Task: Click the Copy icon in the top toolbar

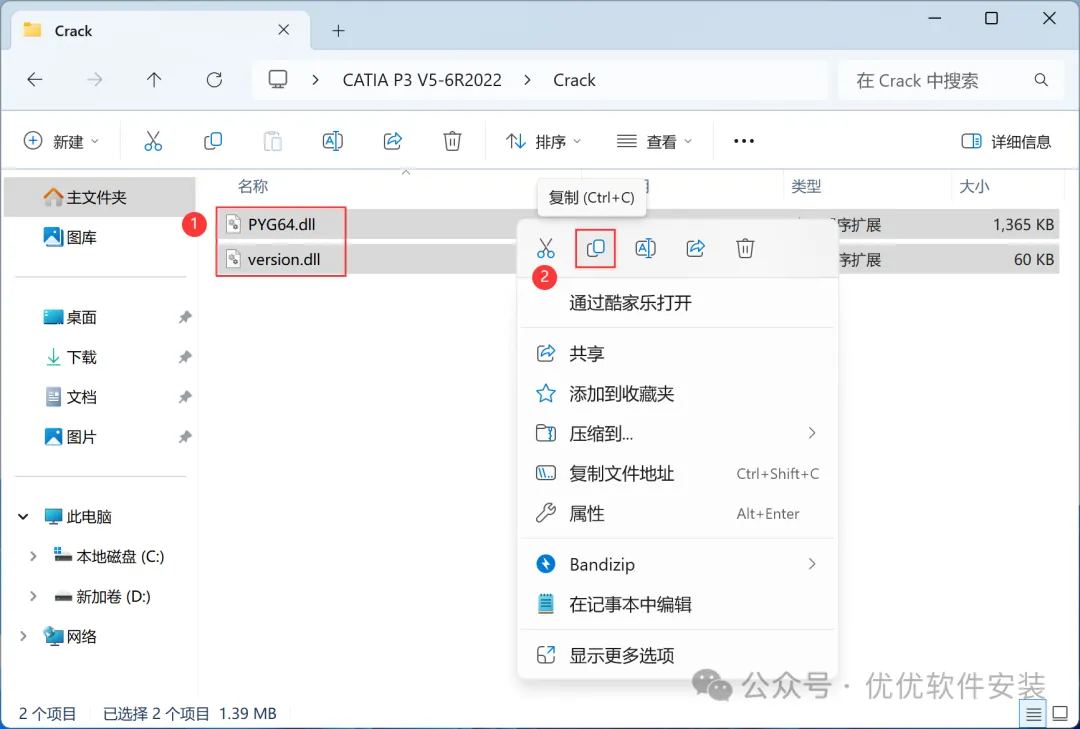Action: (213, 141)
